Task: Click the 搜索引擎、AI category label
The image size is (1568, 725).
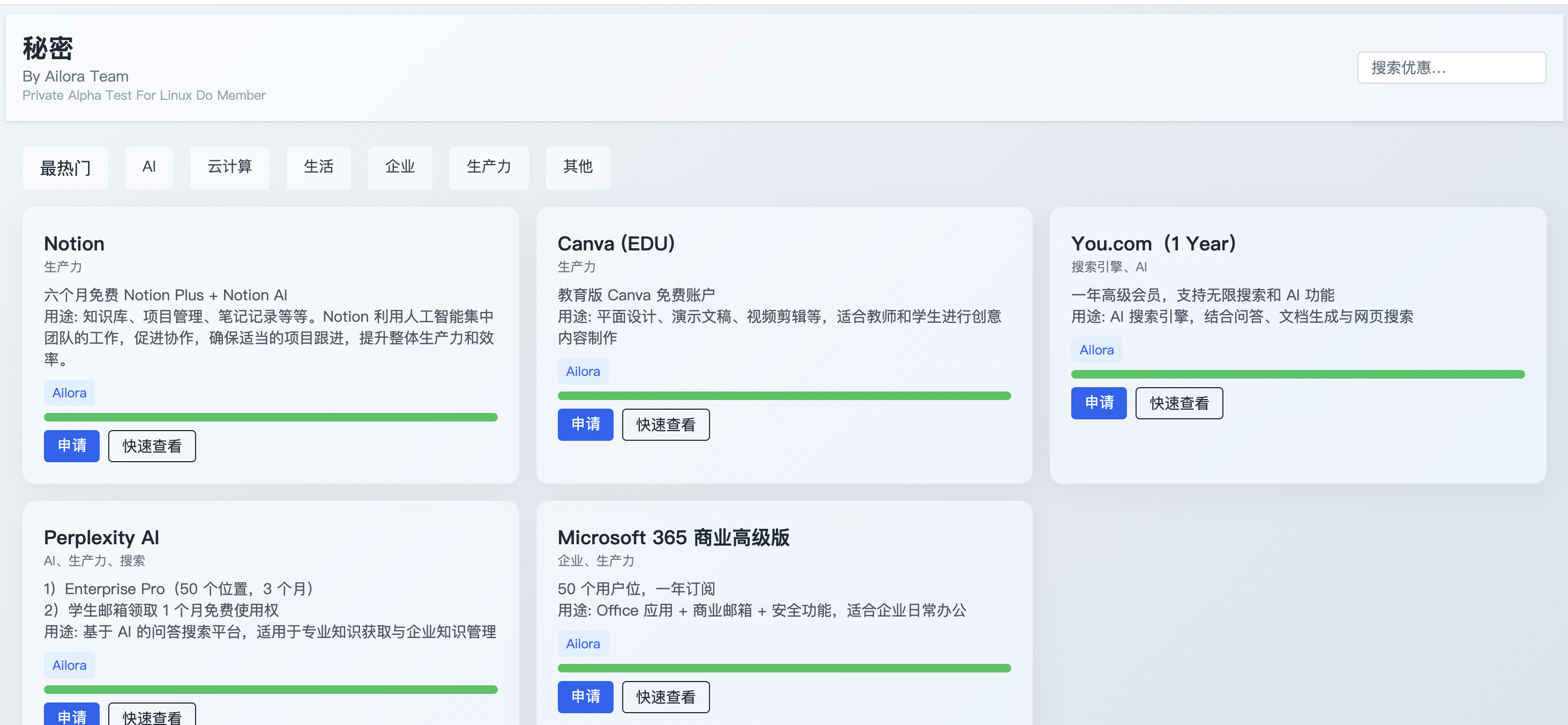Action: point(1109,267)
